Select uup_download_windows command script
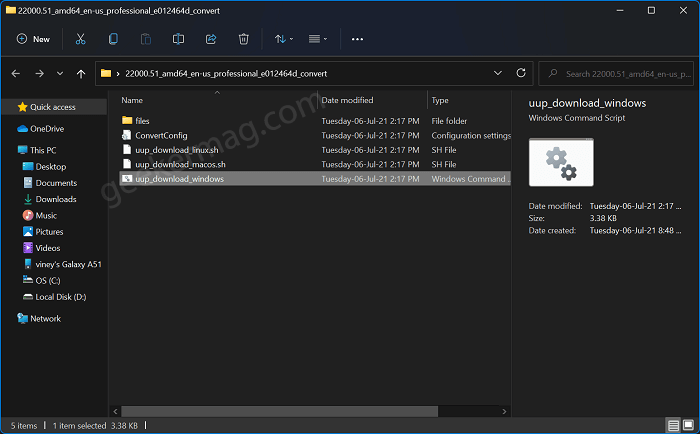Viewport: 700px width, 434px height. [x=315, y=179]
